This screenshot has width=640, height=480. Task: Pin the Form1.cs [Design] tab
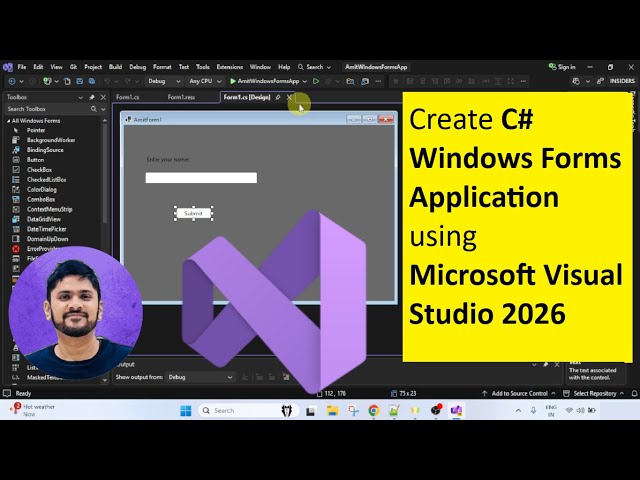coord(278,97)
